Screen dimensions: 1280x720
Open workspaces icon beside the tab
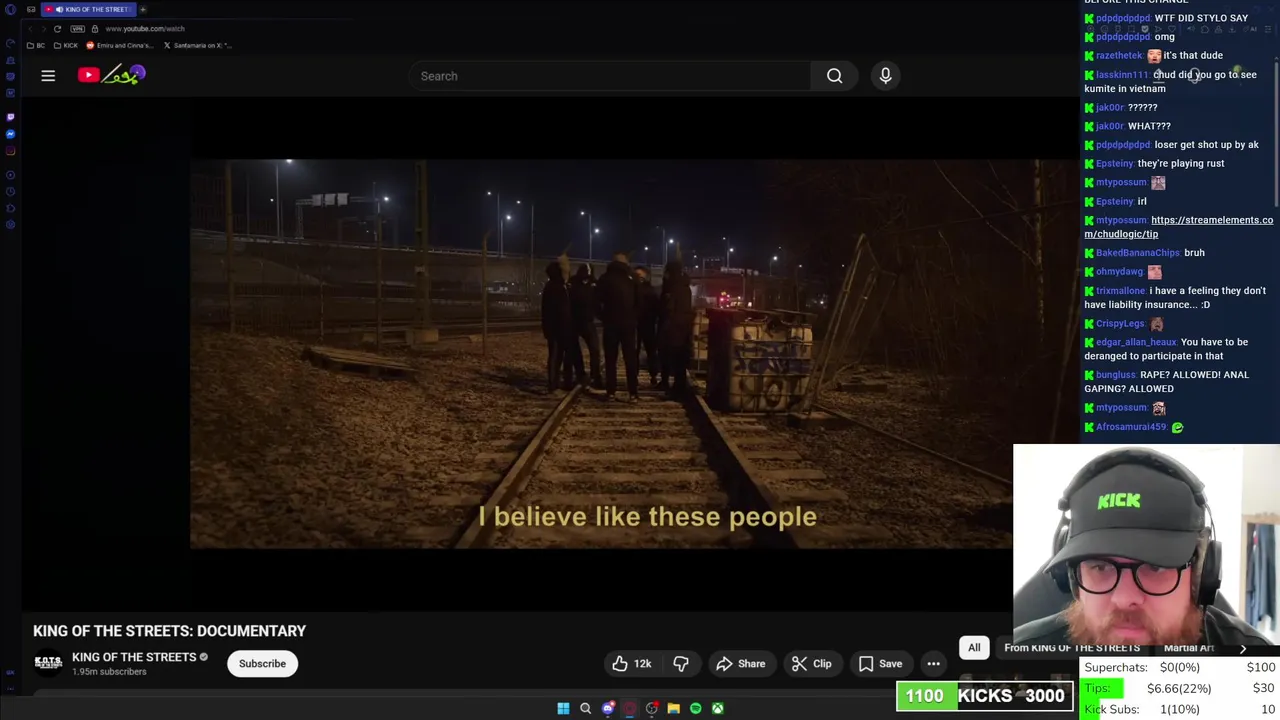(31, 9)
